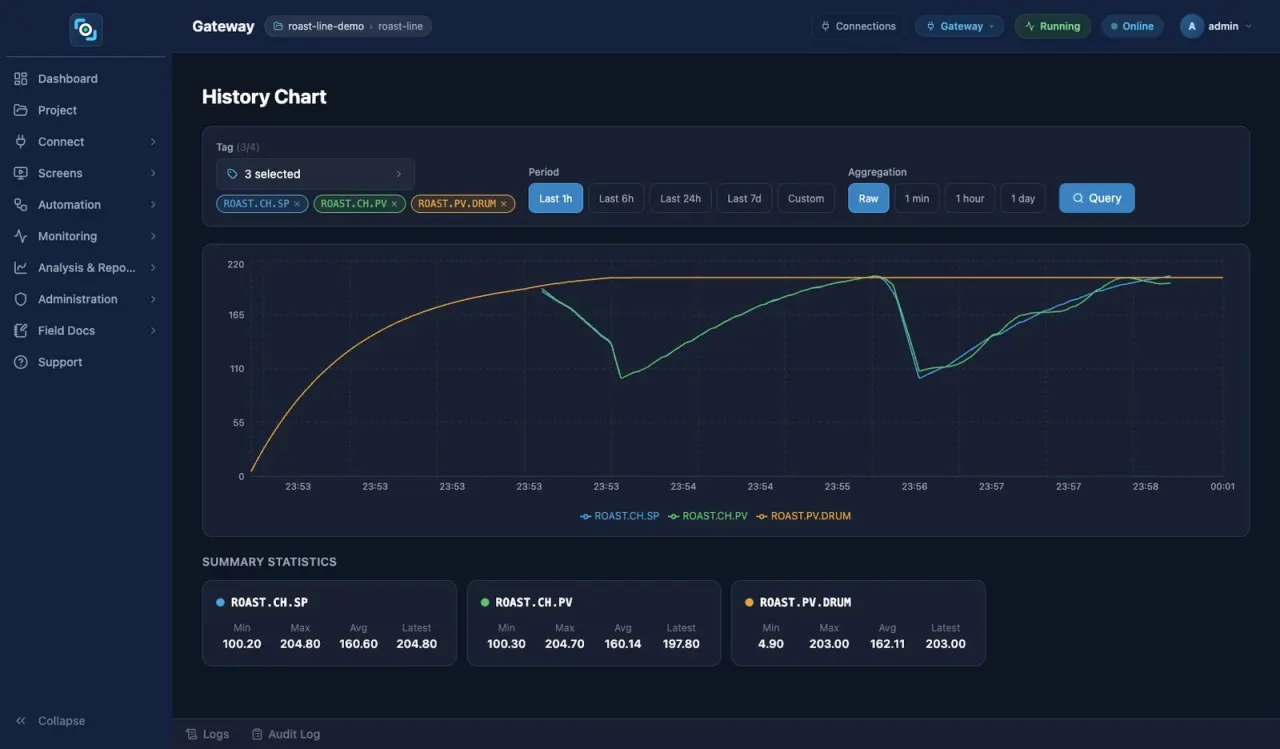Select 1 hour aggregation
The height and width of the screenshot is (749, 1280).
(970, 198)
